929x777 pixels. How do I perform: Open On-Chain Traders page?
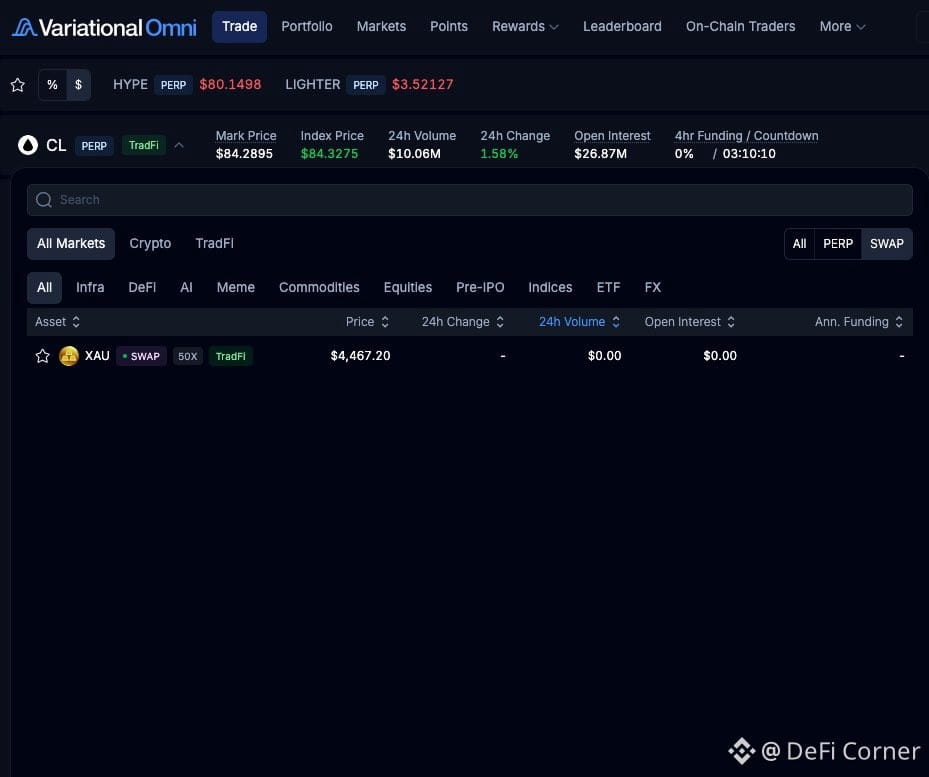[741, 27]
